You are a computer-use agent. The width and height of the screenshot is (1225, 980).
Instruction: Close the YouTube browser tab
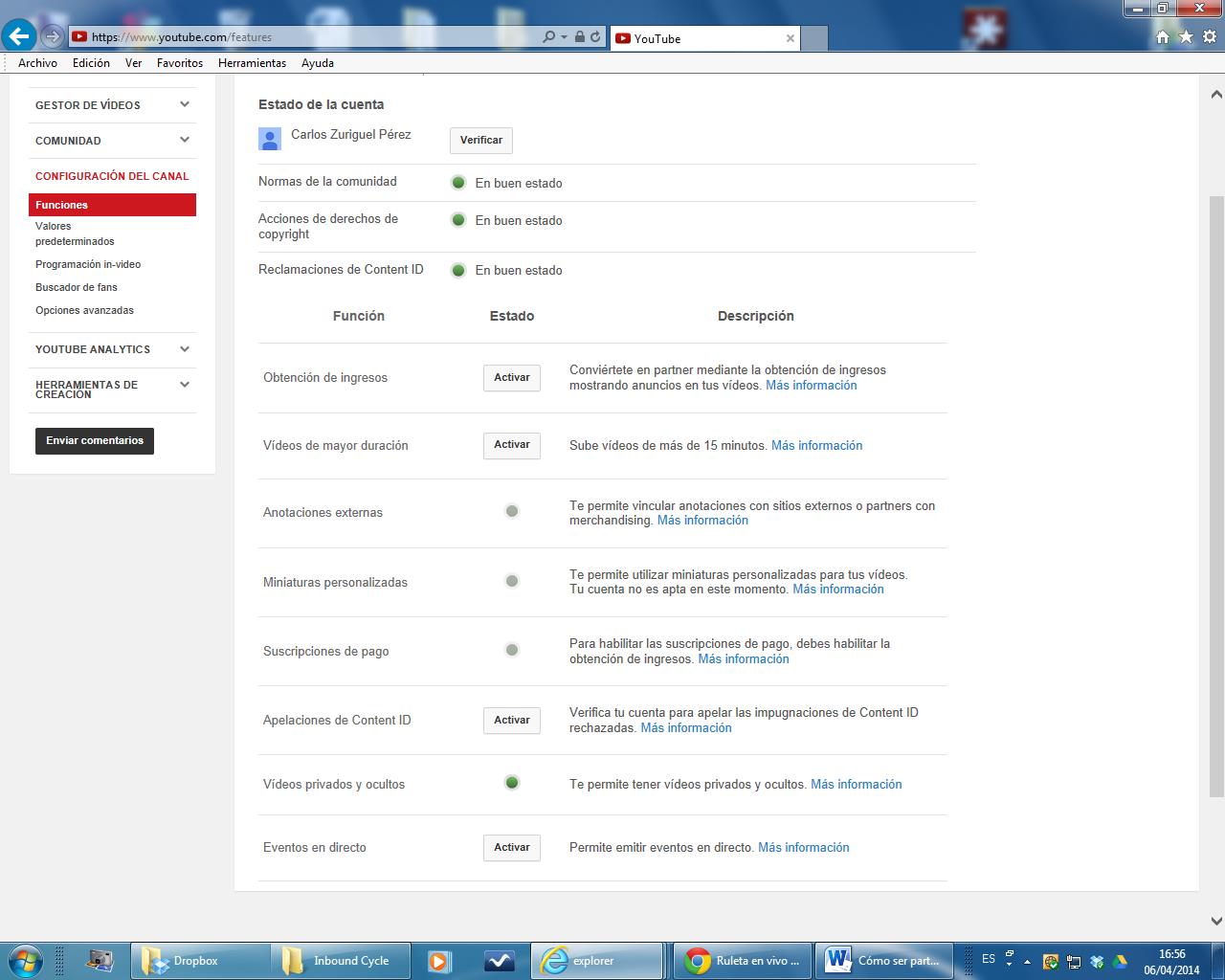(x=791, y=38)
